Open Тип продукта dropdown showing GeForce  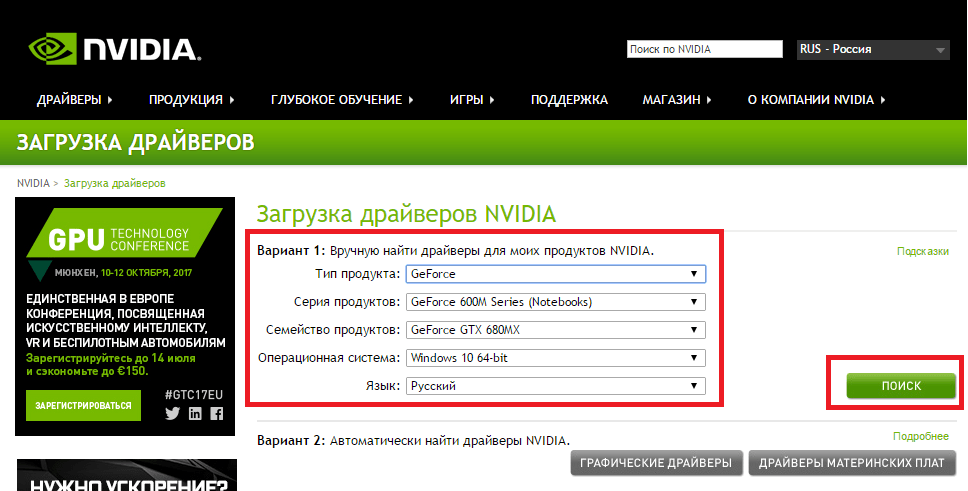555,274
